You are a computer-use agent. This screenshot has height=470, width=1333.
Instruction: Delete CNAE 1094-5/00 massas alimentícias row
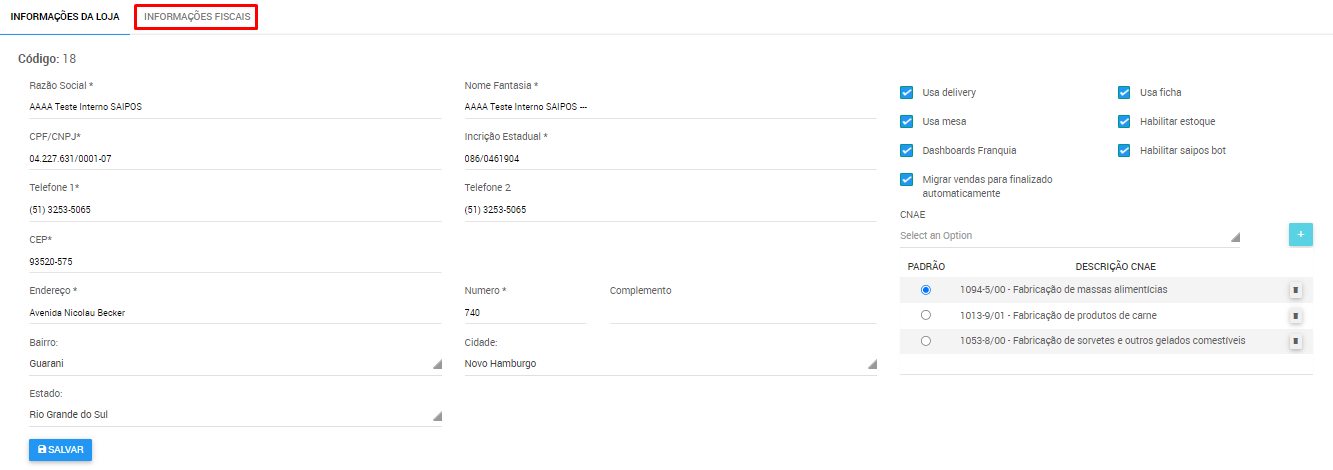[1295, 290]
